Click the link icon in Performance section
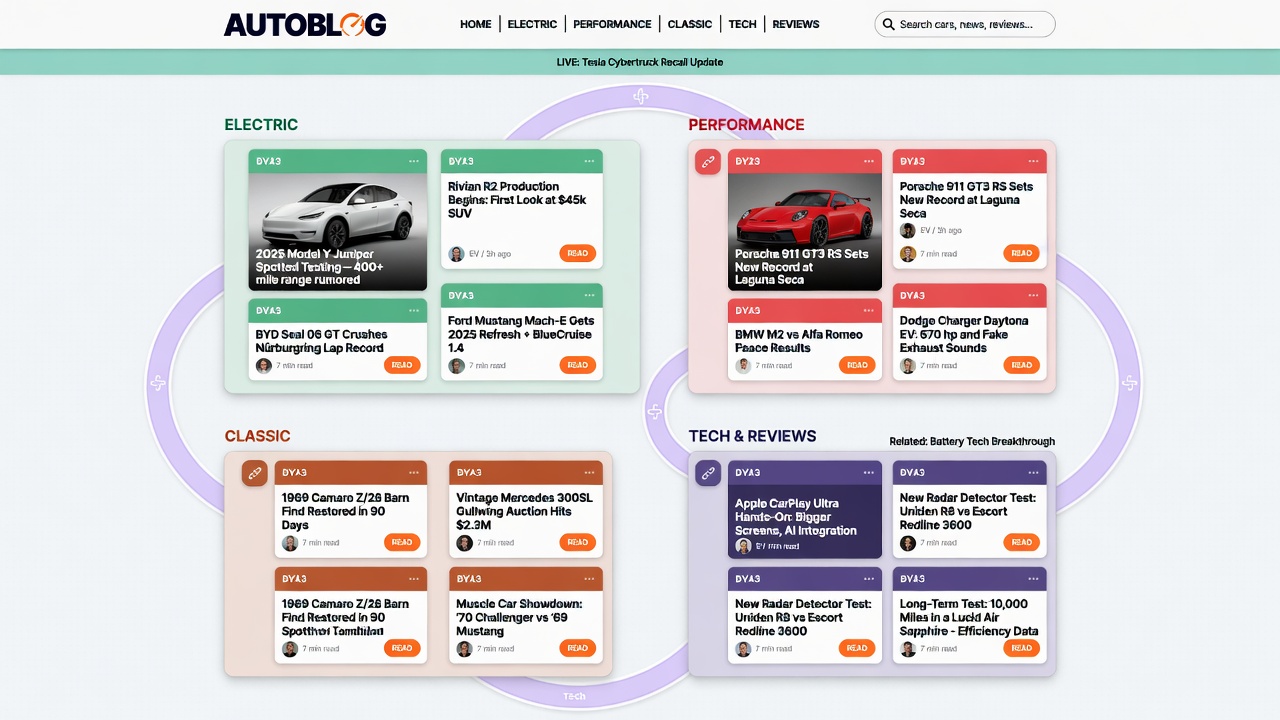 [708, 162]
